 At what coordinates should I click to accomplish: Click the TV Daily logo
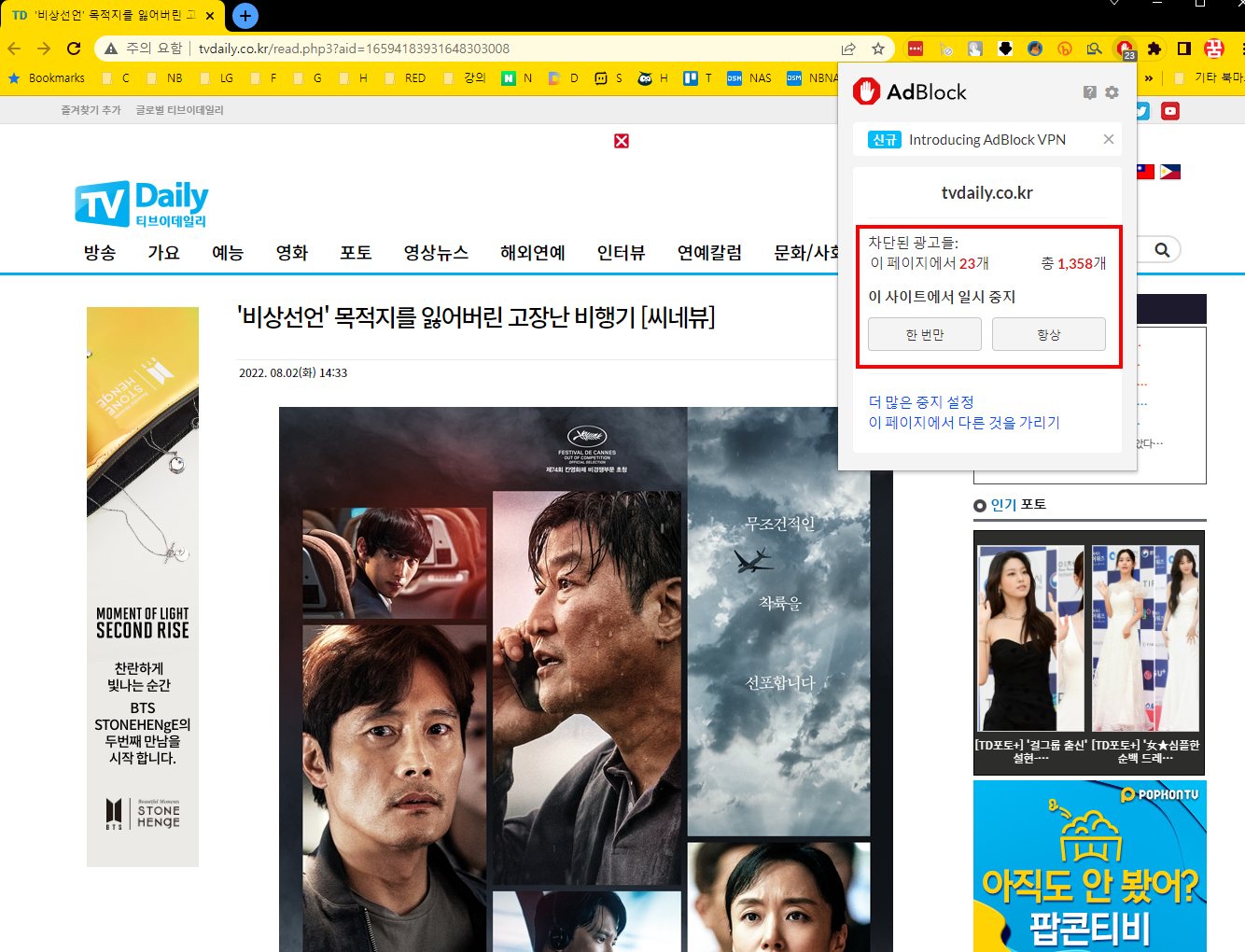pos(142,204)
